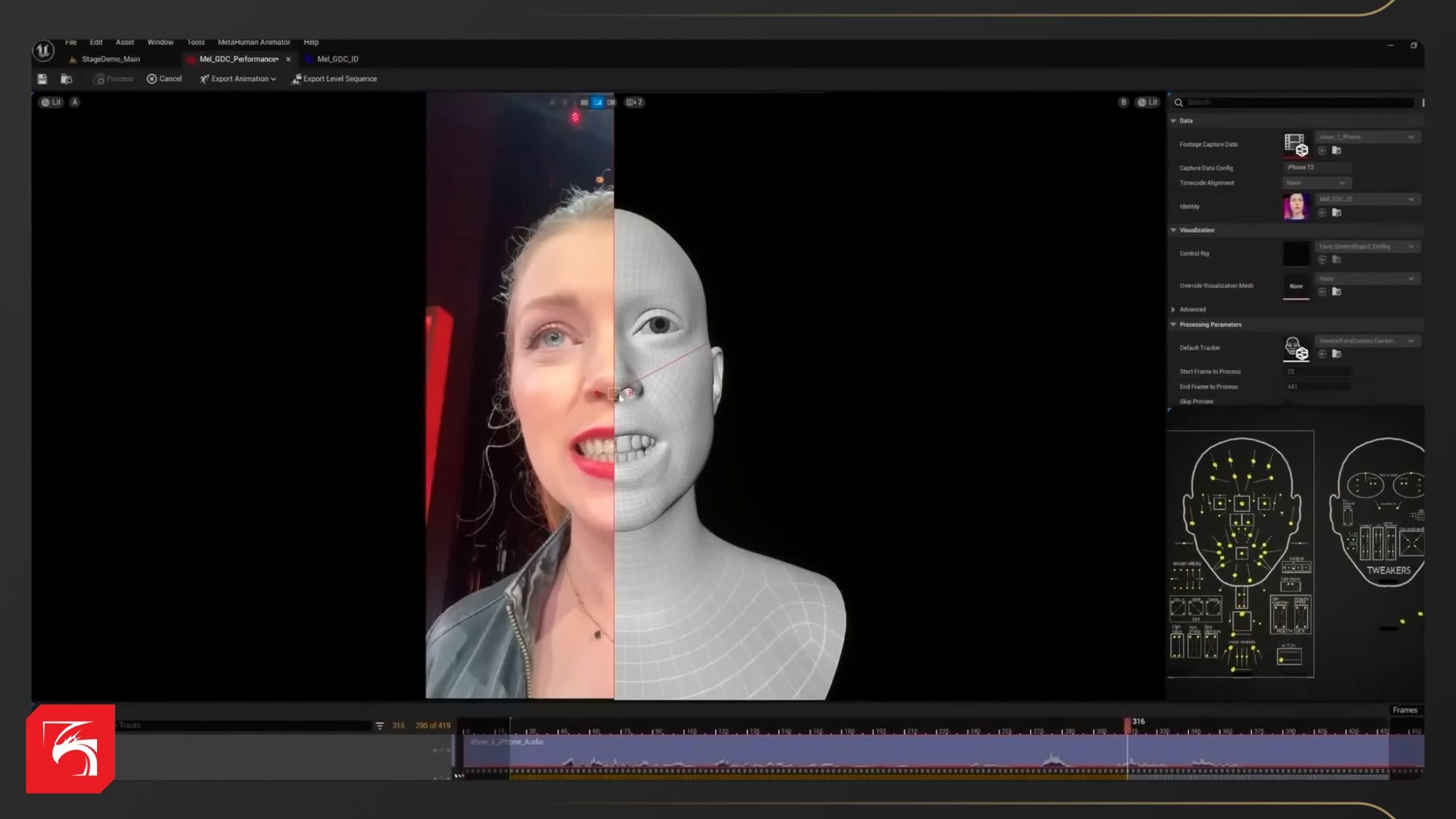Screen dimensions: 1456x819
Task: Open the MetaHuman Animator menu
Action: [x=253, y=42]
